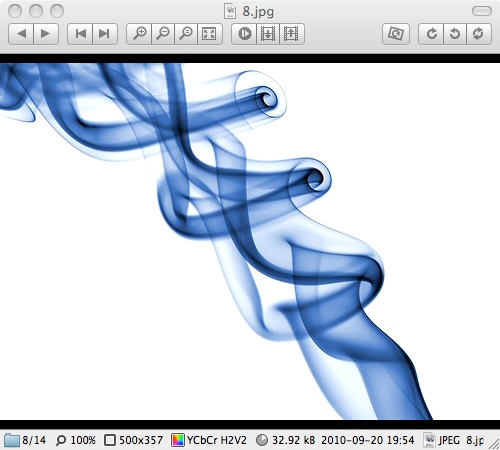This screenshot has width=500, height=450.
Task: Toggle the toolbar pill button
Action: [482, 11]
